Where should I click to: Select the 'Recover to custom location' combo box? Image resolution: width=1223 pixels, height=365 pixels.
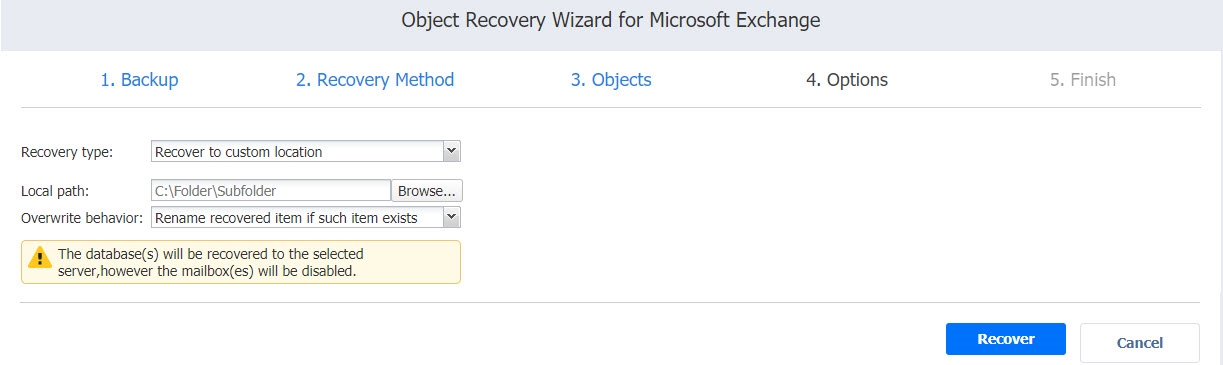coord(306,151)
